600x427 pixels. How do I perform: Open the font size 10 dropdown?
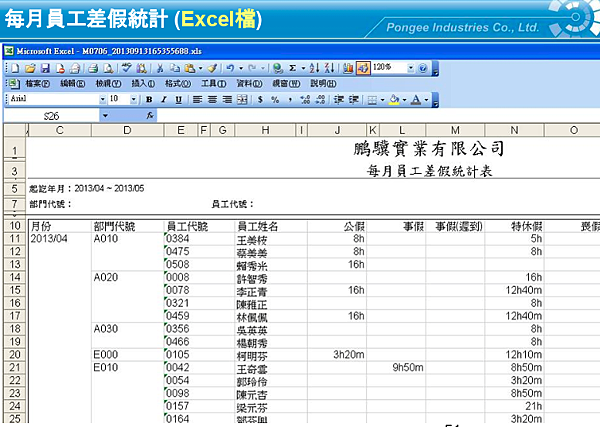pyautogui.click(x=133, y=99)
